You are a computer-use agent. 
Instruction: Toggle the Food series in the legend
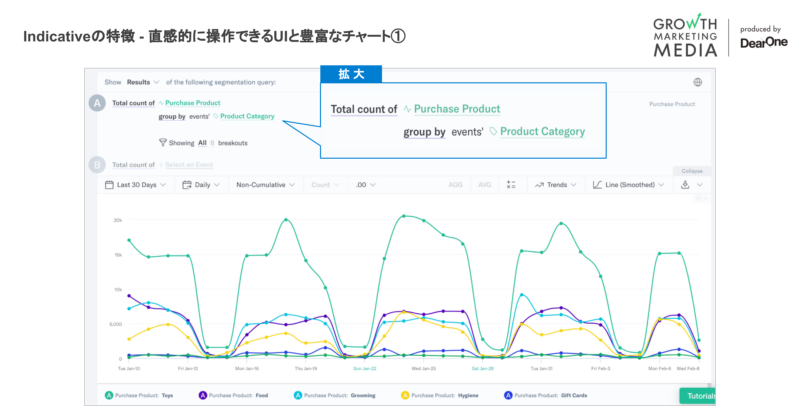(x=233, y=396)
